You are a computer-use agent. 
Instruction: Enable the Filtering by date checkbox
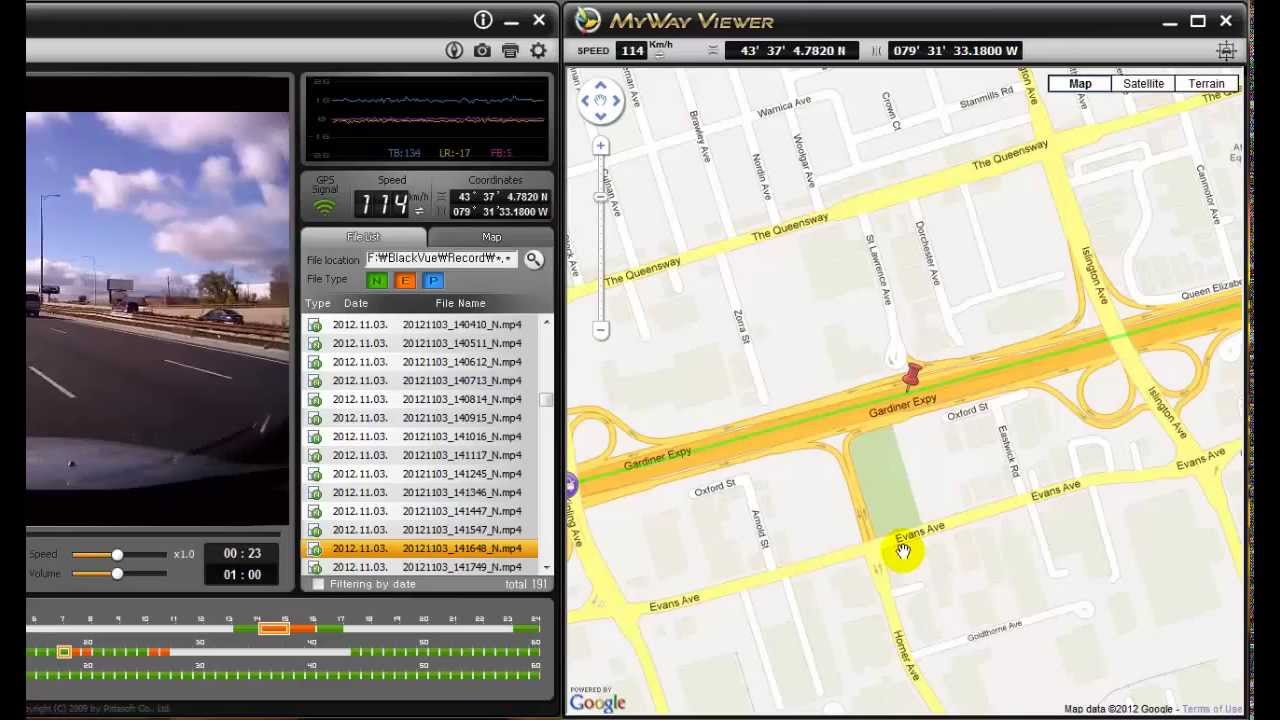click(x=318, y=584)
